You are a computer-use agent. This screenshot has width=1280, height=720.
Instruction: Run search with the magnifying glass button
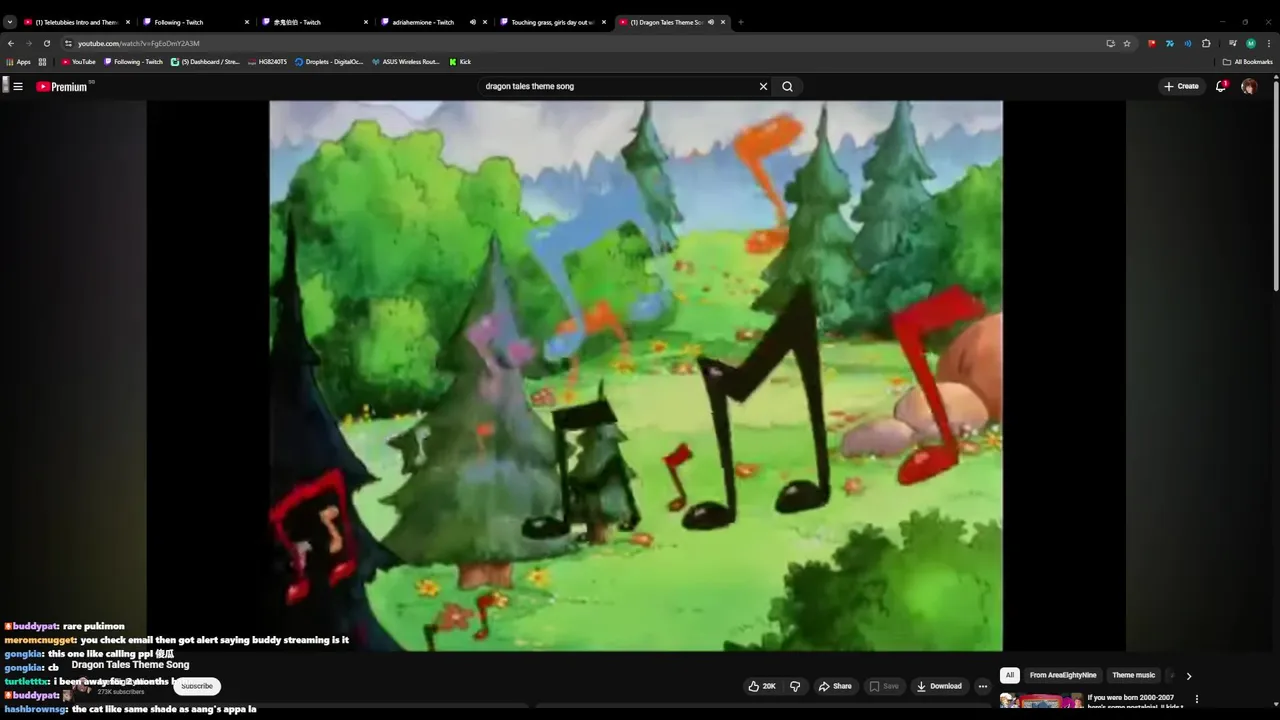click(x=787, y=86)
